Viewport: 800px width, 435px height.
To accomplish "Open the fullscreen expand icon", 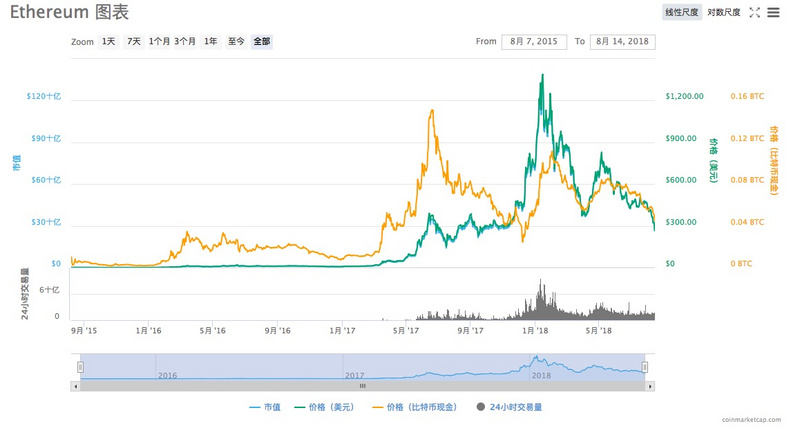I will pos(755,13).
